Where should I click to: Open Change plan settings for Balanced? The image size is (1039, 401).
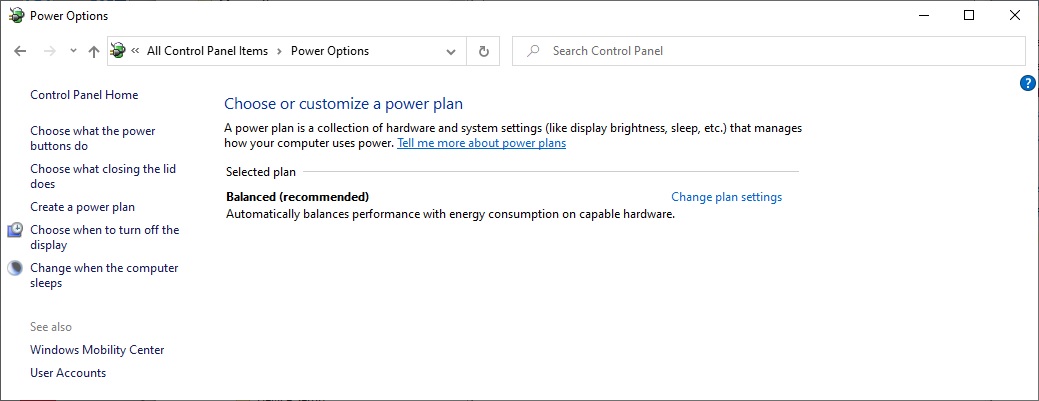click(726, 197)
